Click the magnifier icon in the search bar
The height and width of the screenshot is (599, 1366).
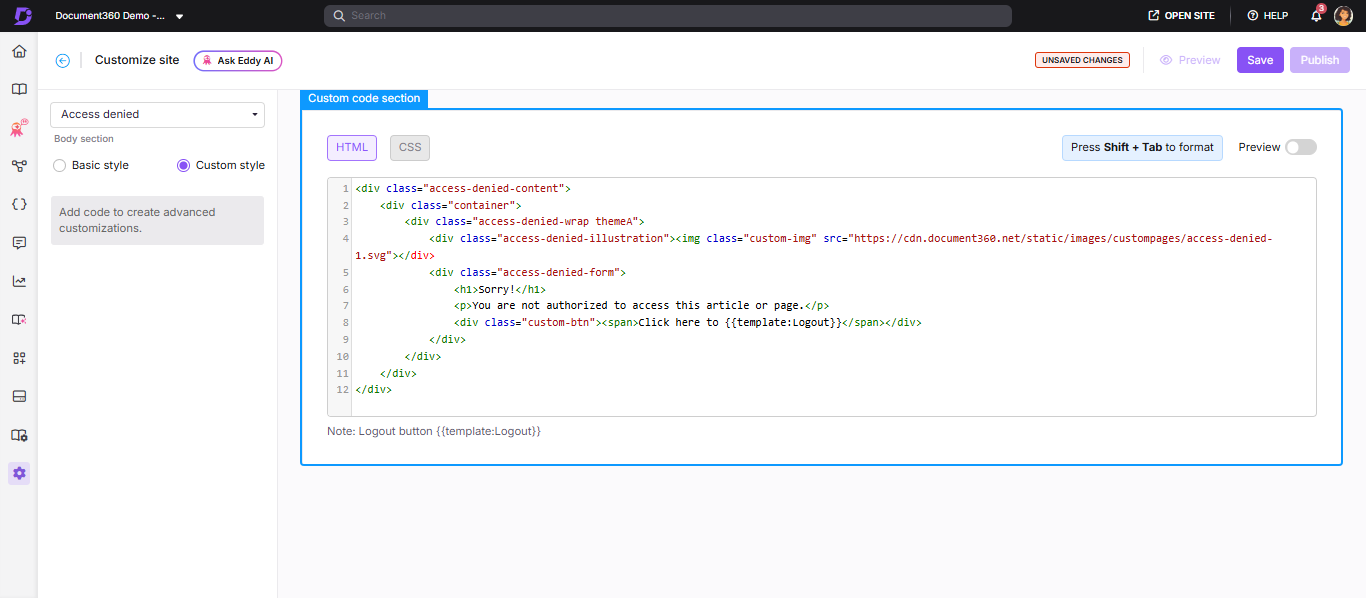click(339, 16)
